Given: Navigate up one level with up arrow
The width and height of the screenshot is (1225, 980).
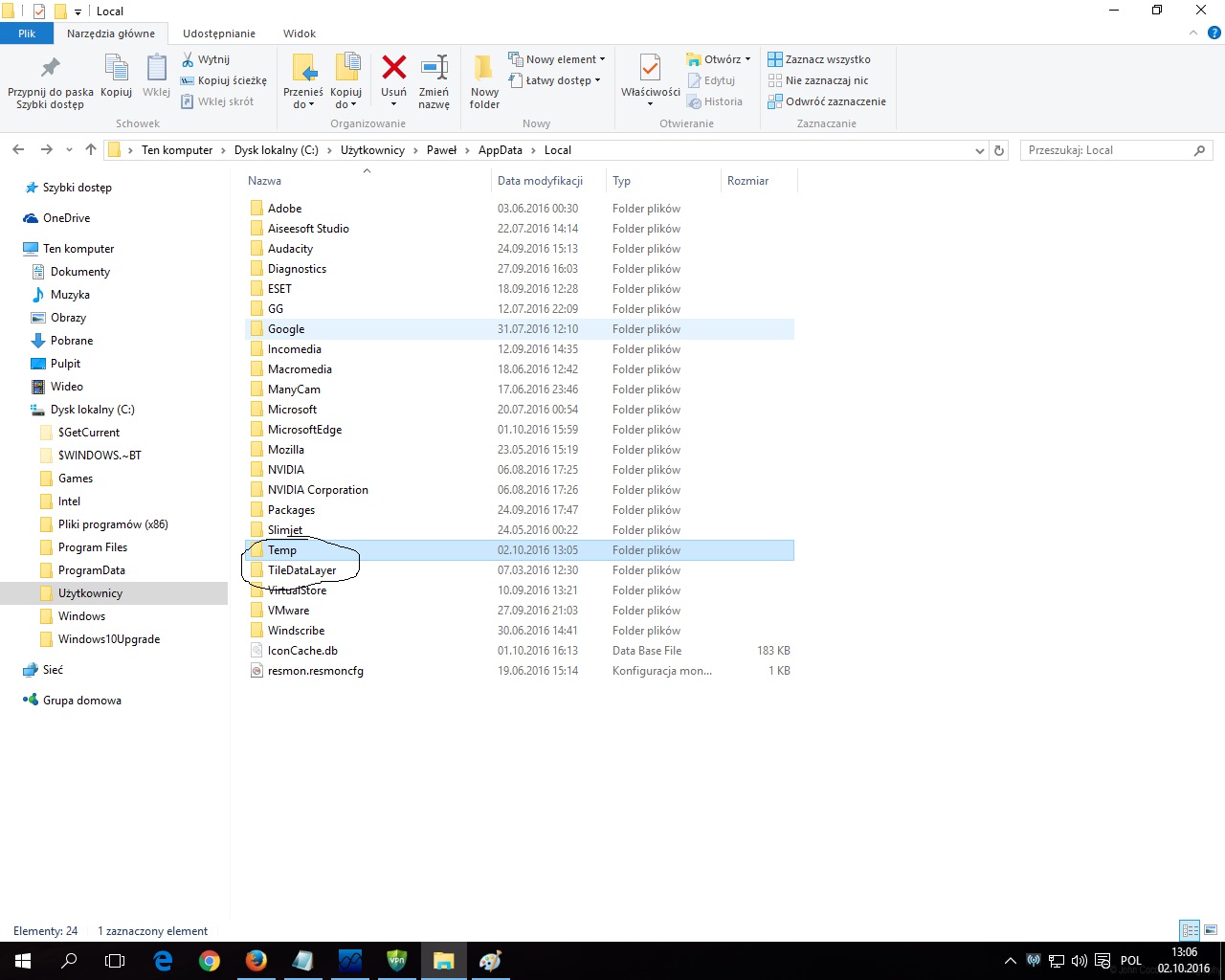Looking at the screenshot, I should (x=91, y=150).
